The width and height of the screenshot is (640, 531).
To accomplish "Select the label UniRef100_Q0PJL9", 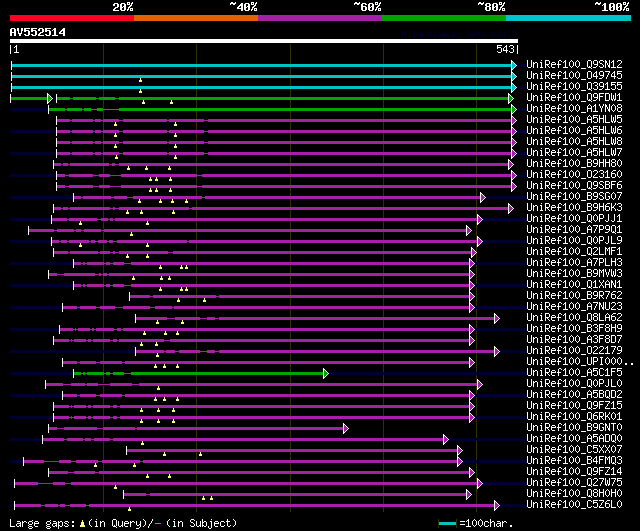I will pos(574,240).
